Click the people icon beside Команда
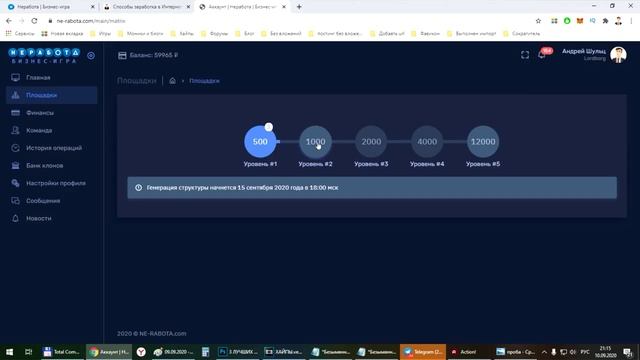 16,131
